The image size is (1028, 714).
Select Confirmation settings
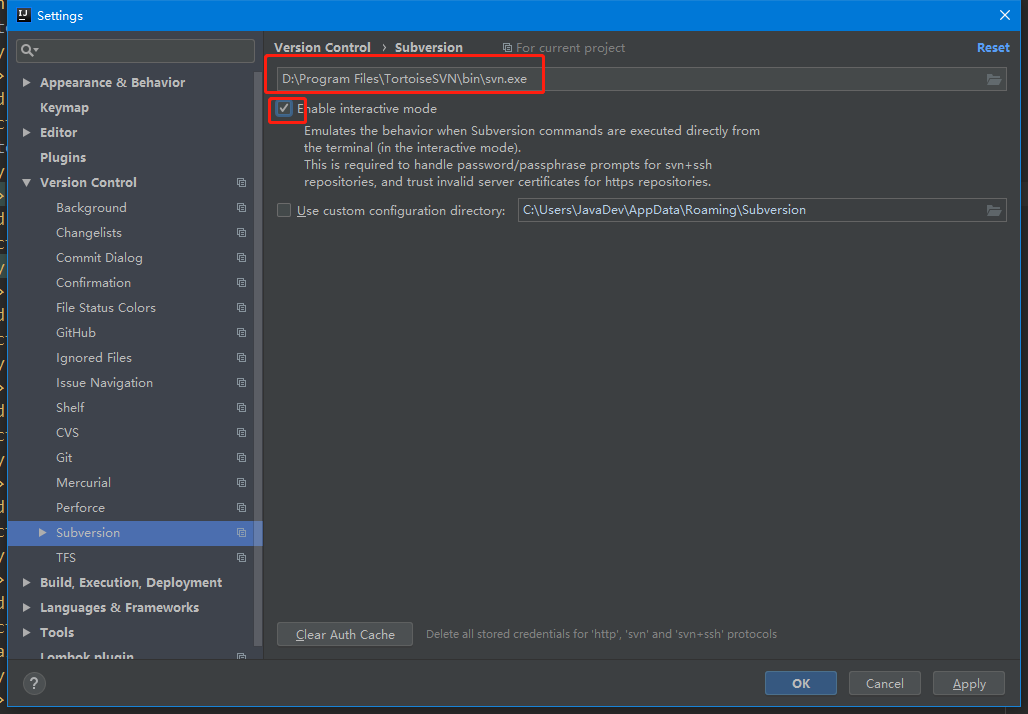point(93,283)
